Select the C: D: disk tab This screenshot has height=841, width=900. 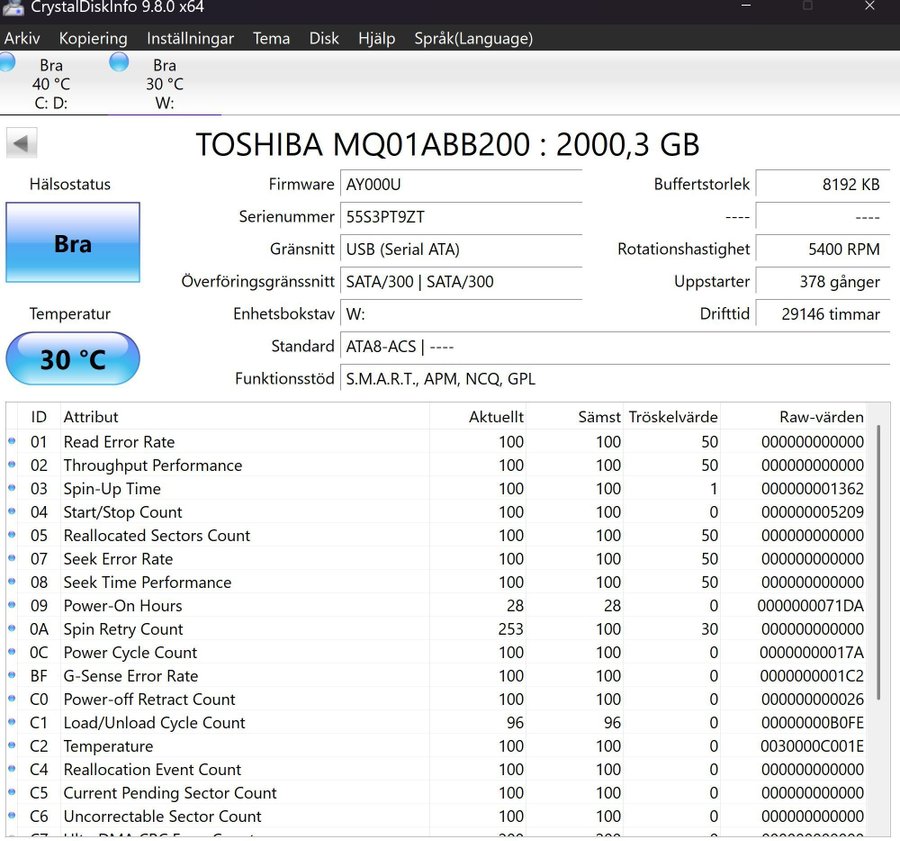[x=51, y=84]
